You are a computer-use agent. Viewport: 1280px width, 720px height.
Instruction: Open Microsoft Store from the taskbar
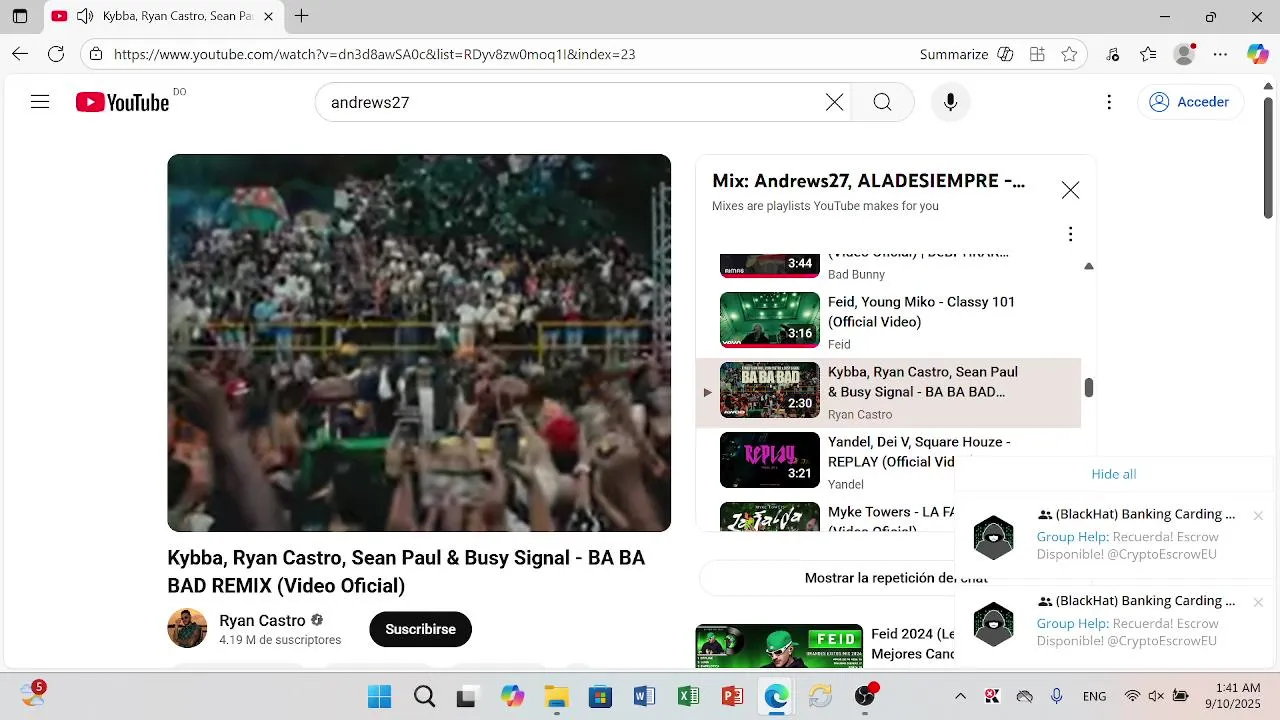tap(600, 696)
